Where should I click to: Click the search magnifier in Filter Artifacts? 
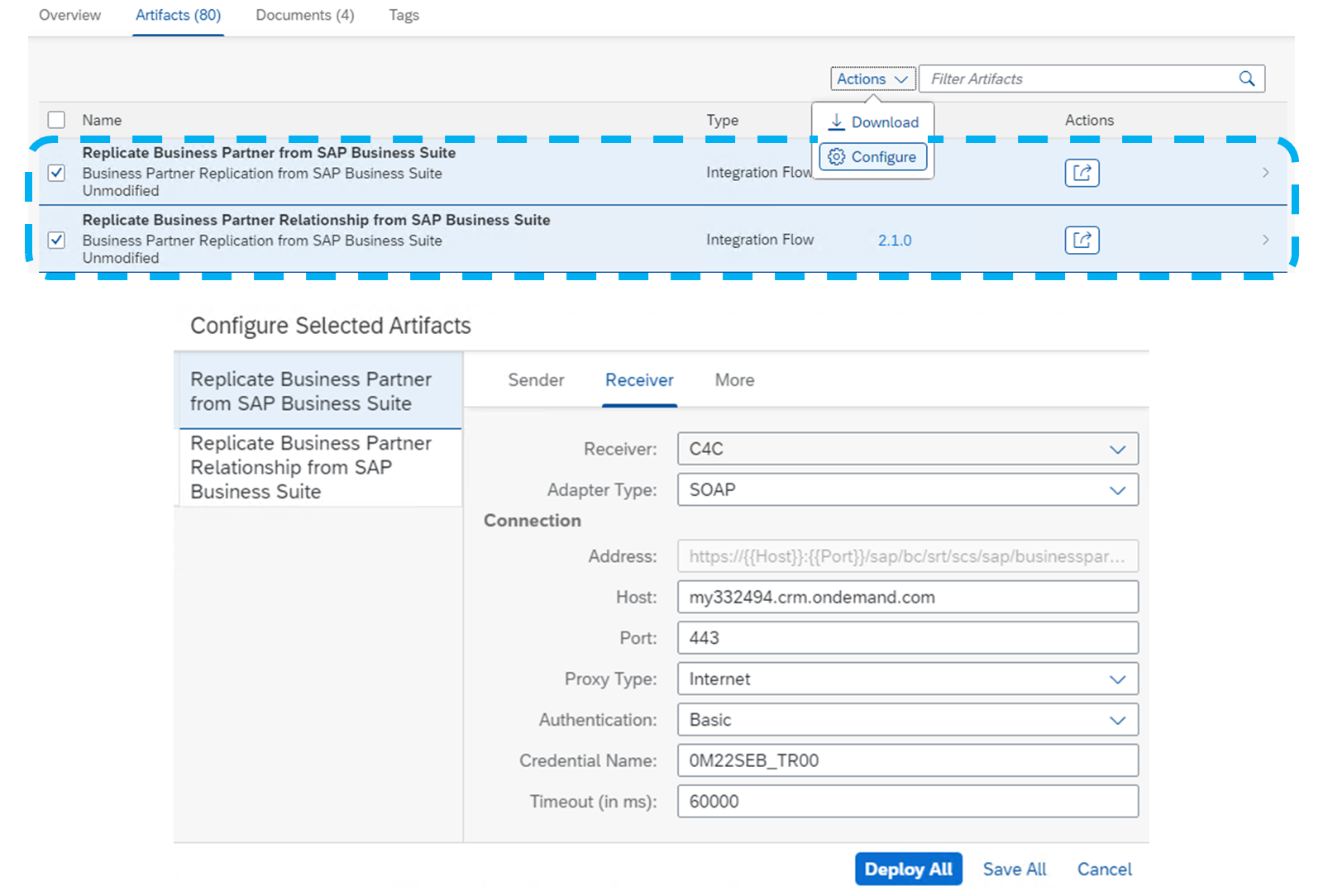[x=1247, y=79]
